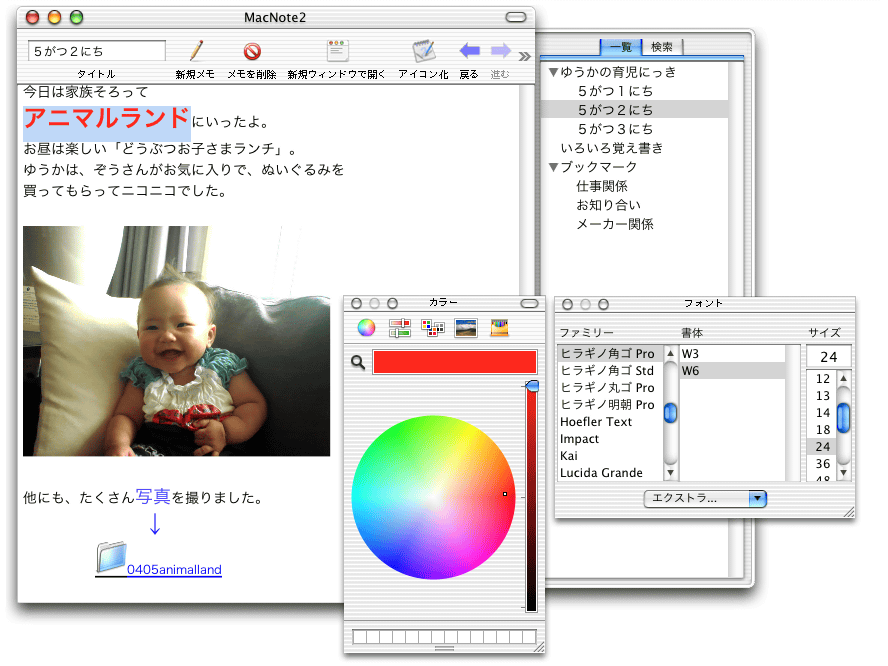
Task: Select the color wheel picker mode
Action: (366, 327)
